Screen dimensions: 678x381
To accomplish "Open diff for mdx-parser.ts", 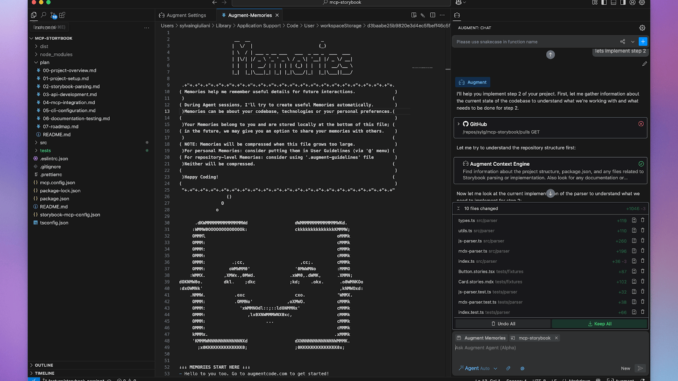I will coord(634,251).
